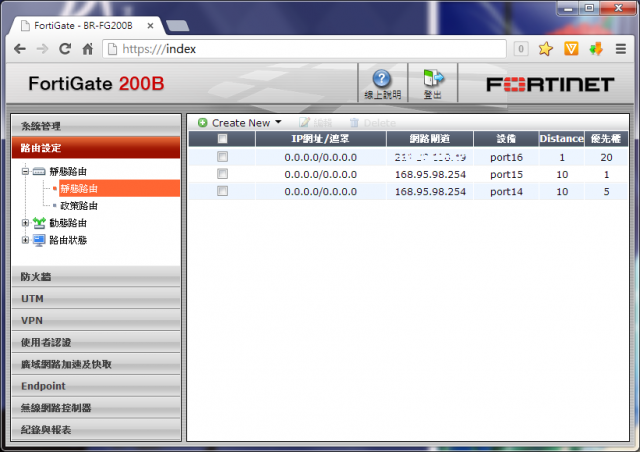Click the greyed edit pencil icon

pos(304,122)
